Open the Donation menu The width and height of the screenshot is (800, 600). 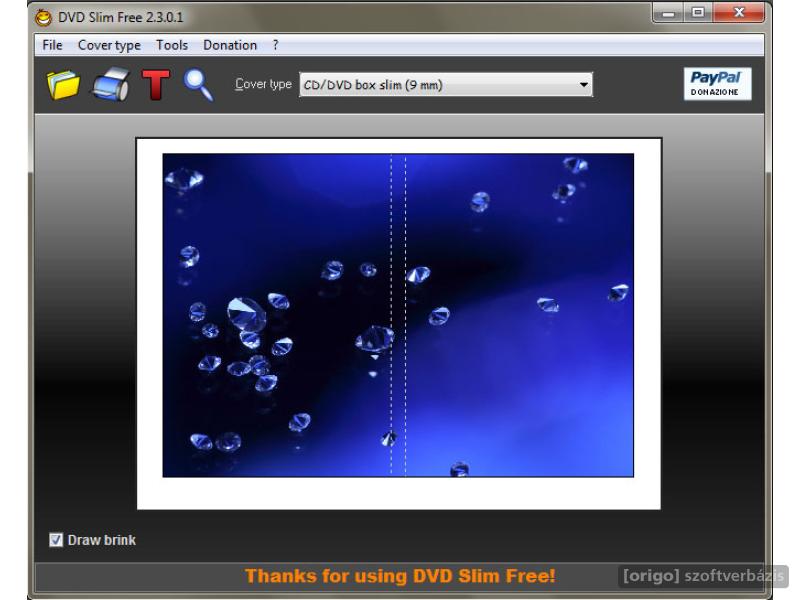(x=230, y=45)
